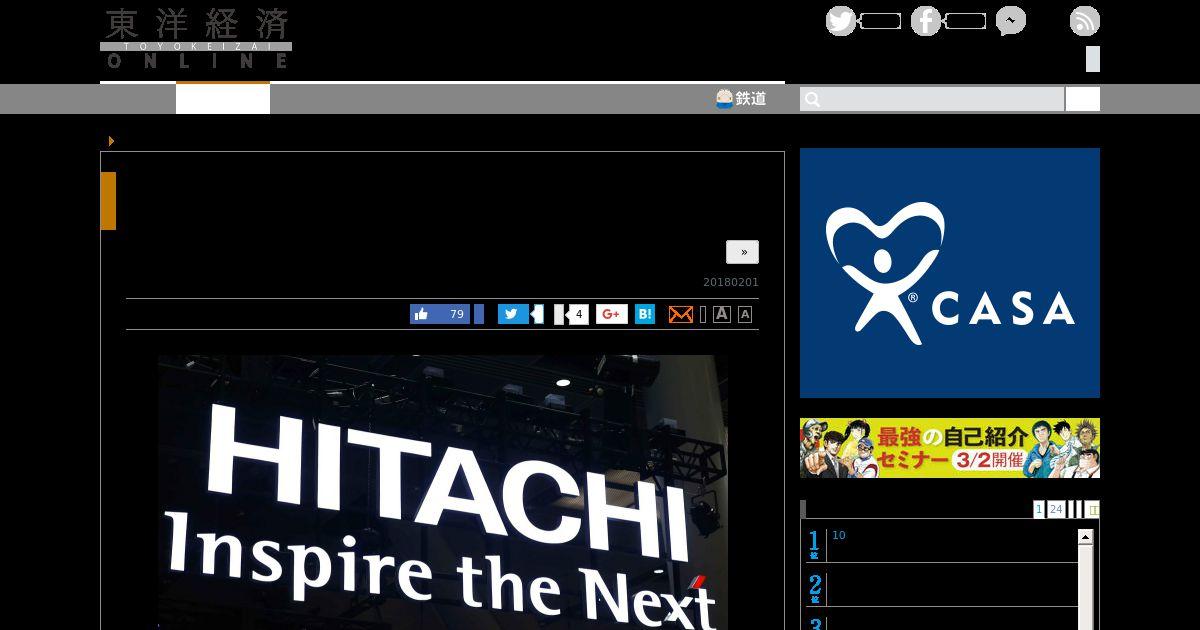The width and height of the screenshot is (1200, 630).
Task: Click the Facebook follower count box
Action: click(965, 21)
